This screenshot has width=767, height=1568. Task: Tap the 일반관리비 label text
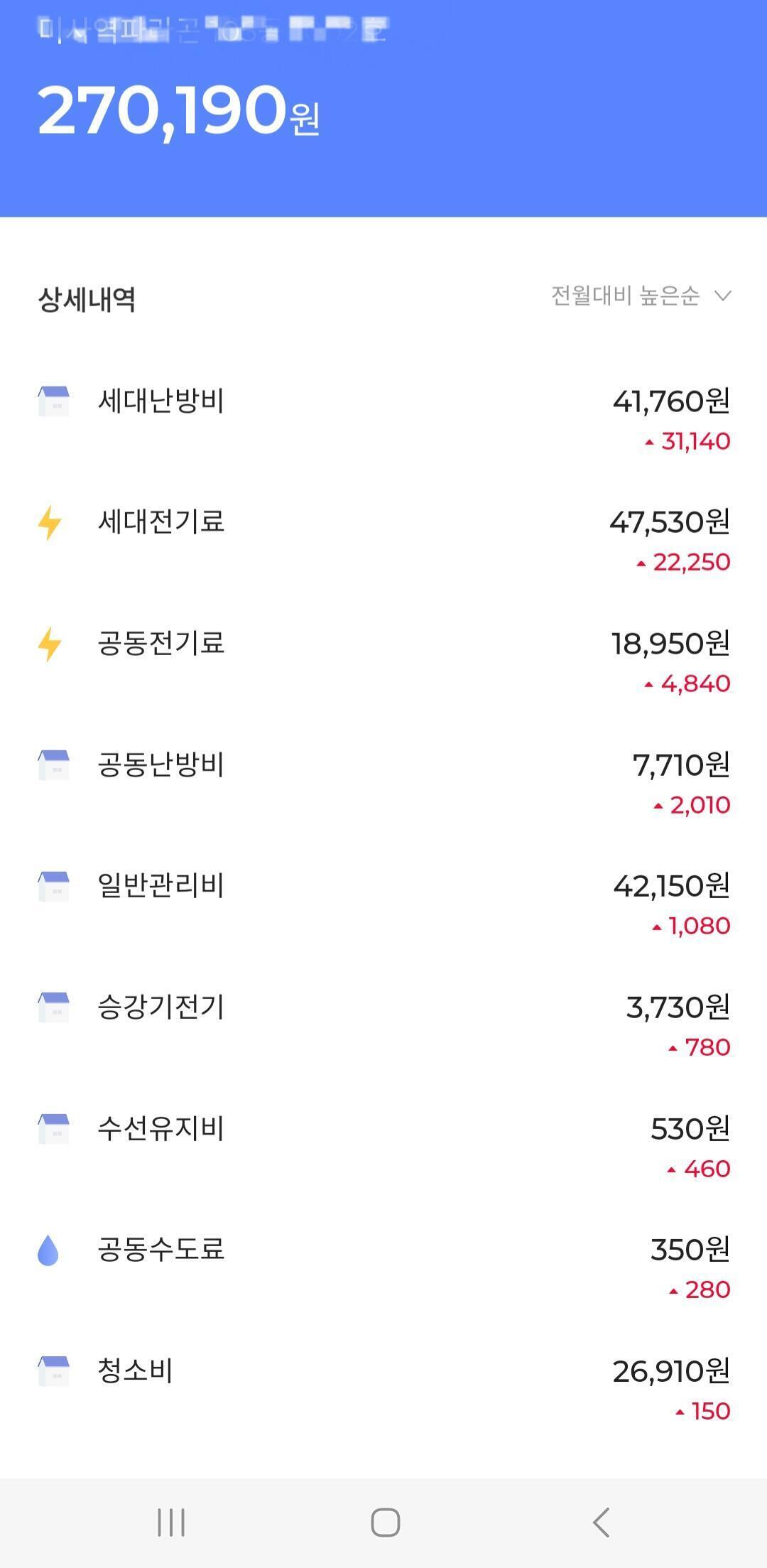click(161, 886)
